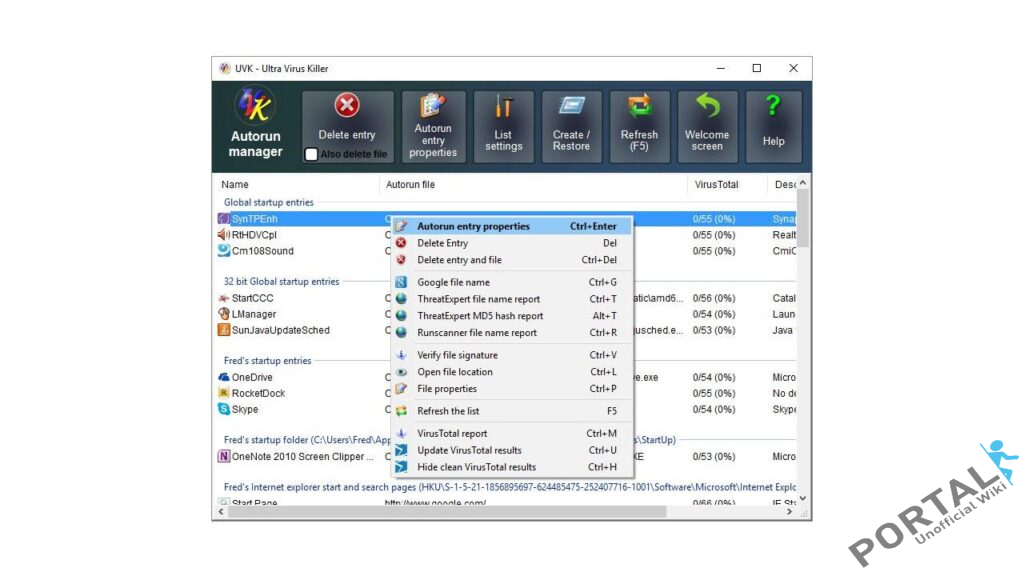Click the 0/53 (0%) value for SunJavaUpdateSched

point(714,330)
